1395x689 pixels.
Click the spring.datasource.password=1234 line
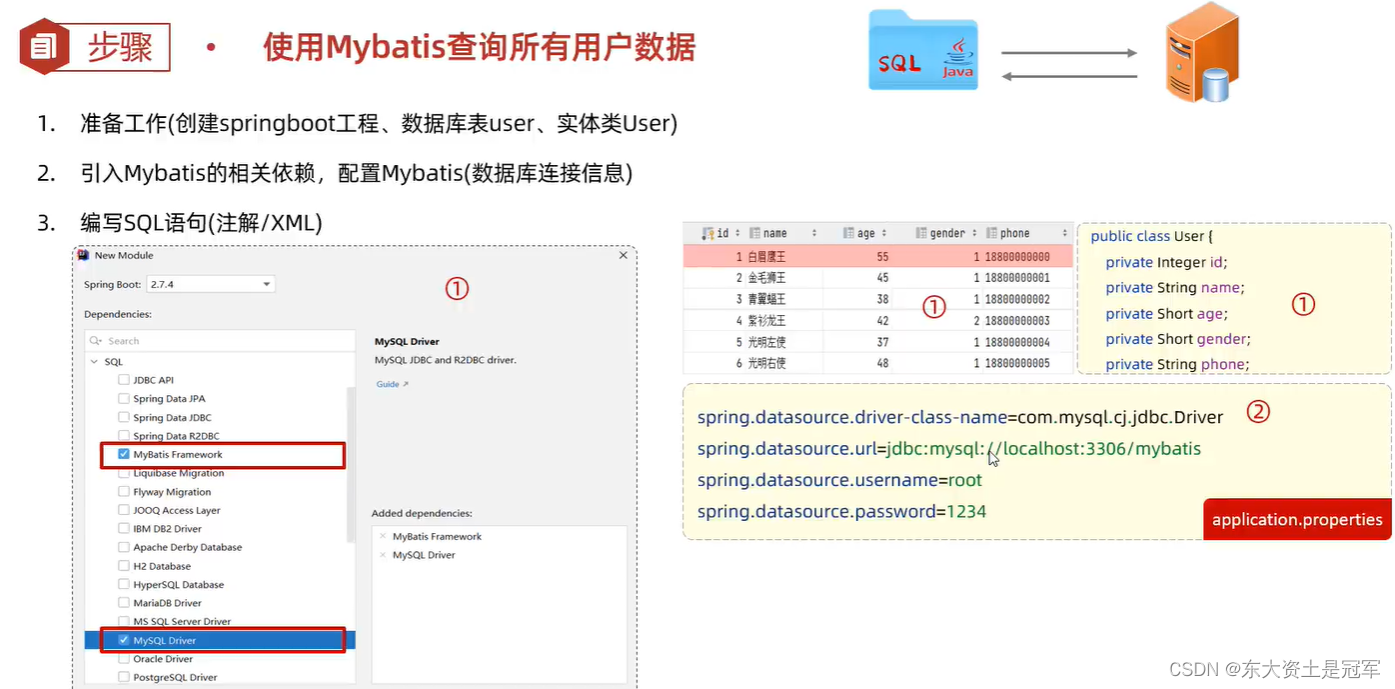click(842, 512)
